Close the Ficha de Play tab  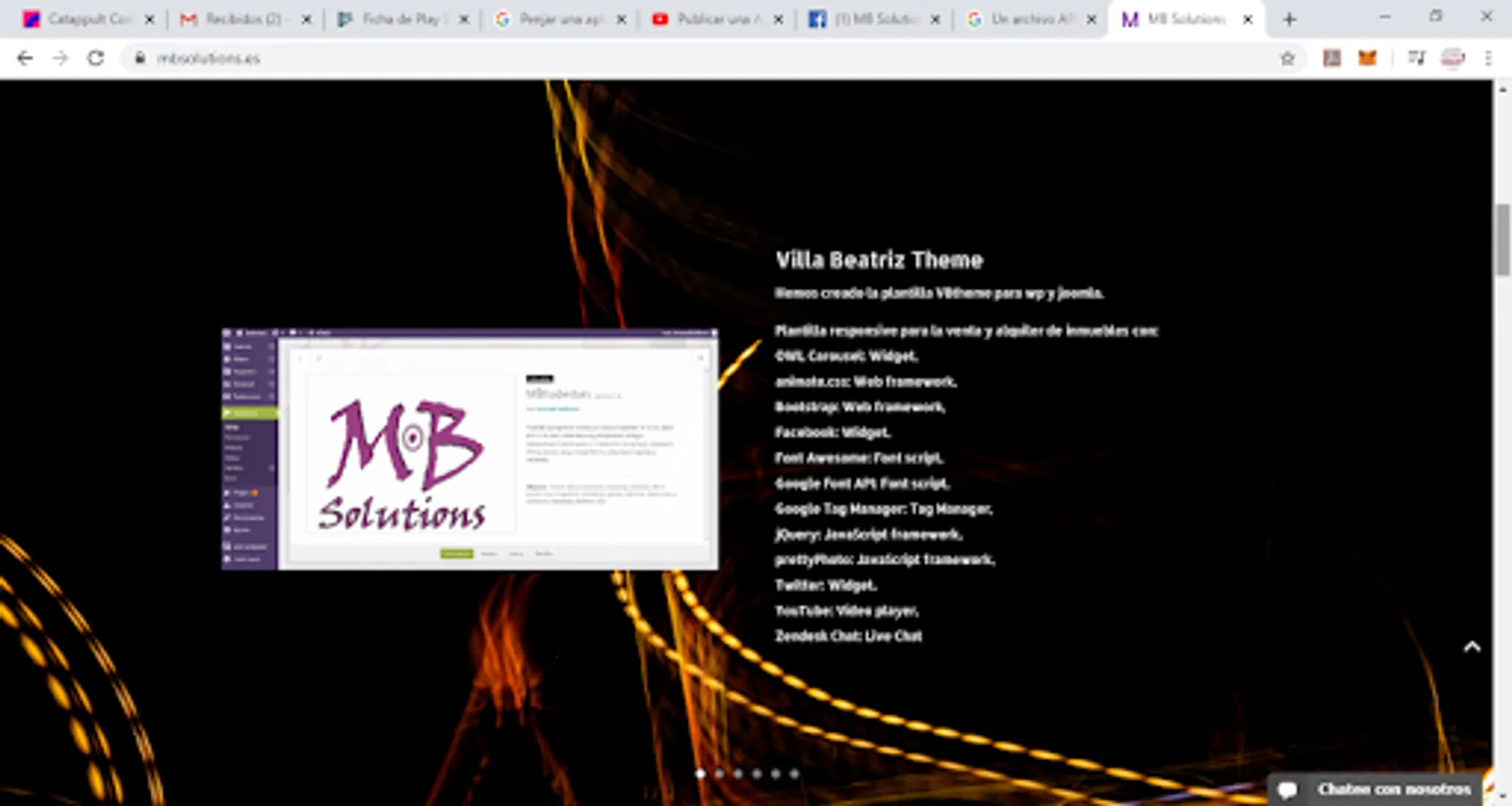click(464, 19)
